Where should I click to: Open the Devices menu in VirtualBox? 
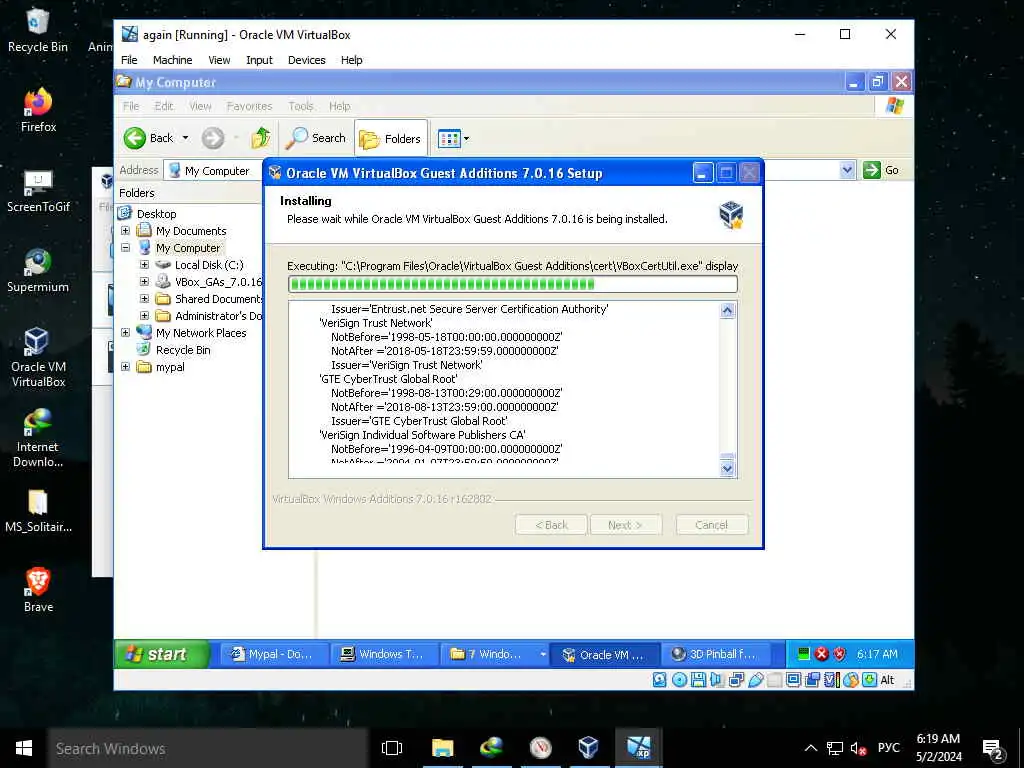(x=306, y=59)
